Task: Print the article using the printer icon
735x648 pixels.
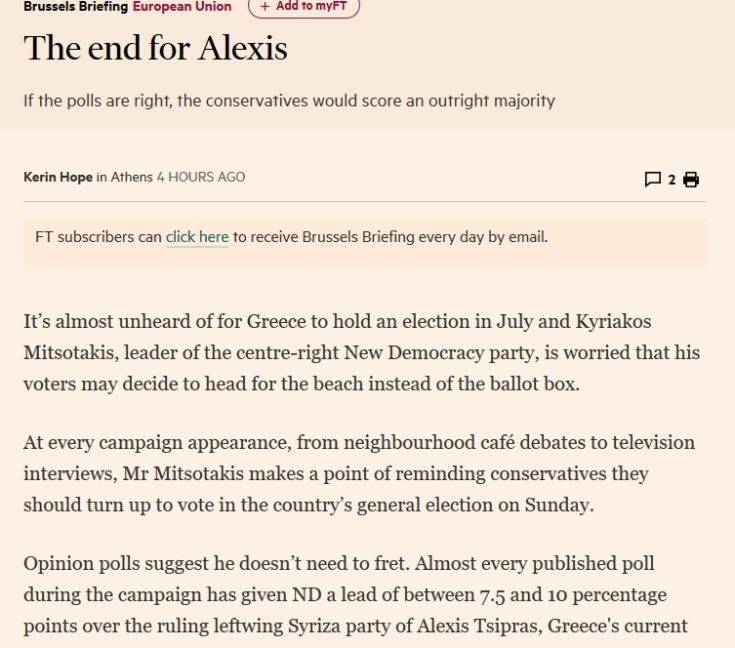Action: click(691, 179)
